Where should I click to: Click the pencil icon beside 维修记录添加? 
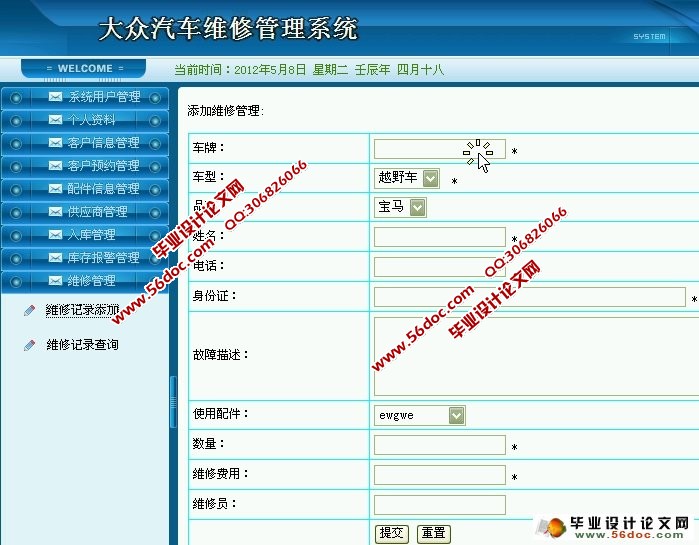click(x=29, y=310)
